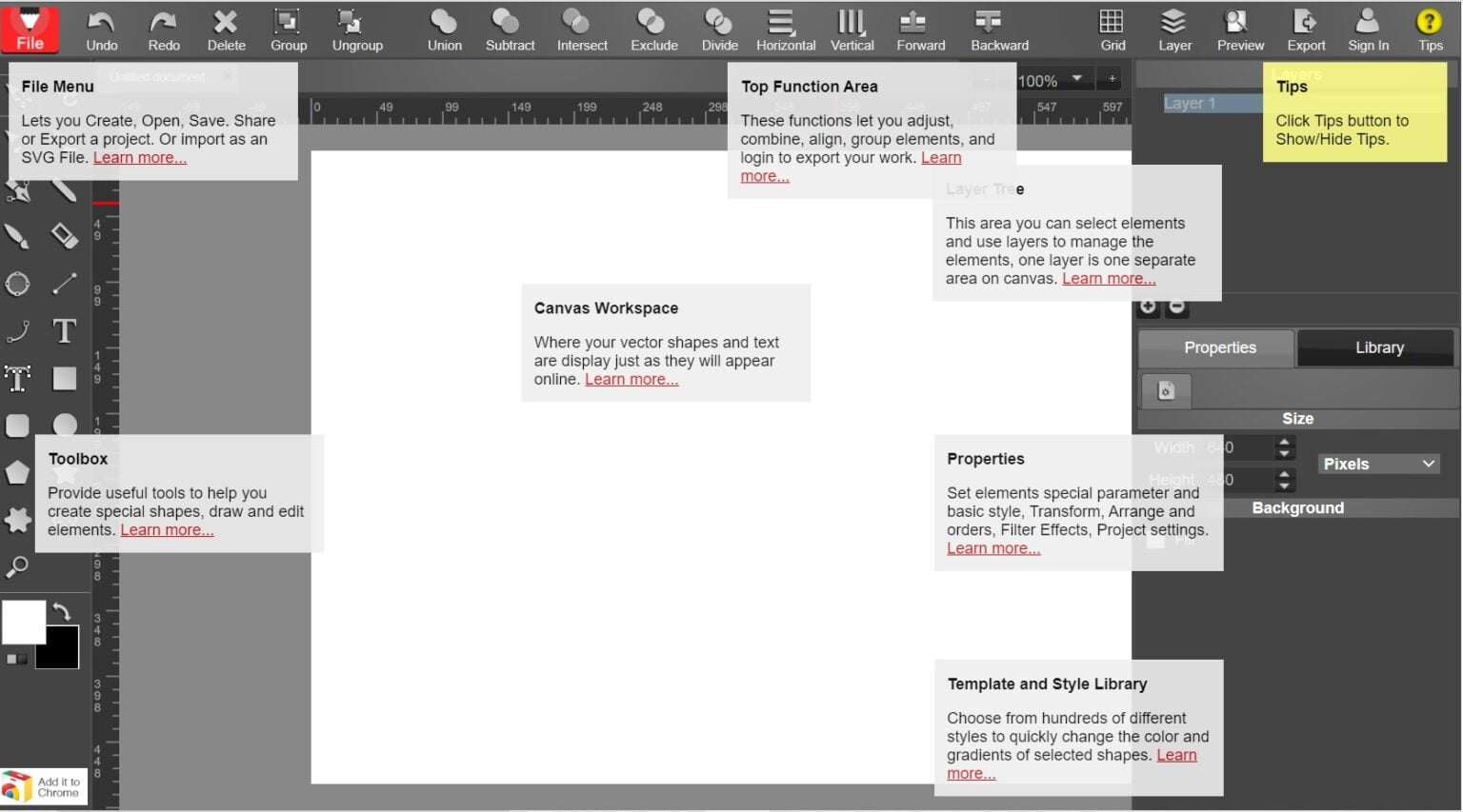Switch to the Library tab
Viewport: 1463px width, 812px height.
(x=1378, y=347)
